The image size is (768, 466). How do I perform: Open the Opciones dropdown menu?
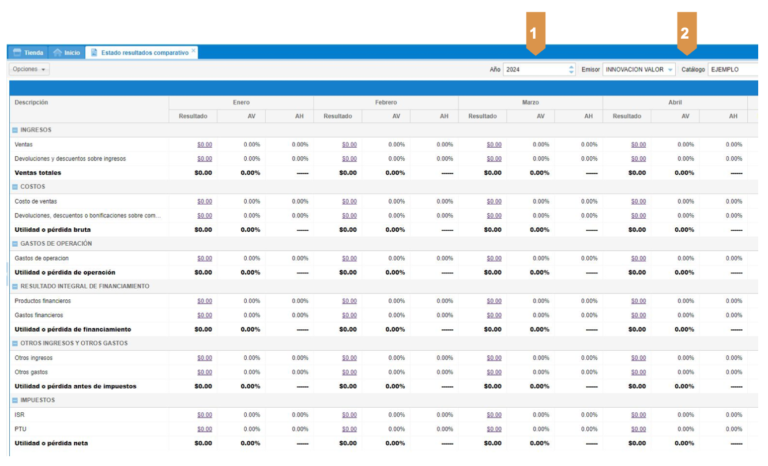click(30, 69)
